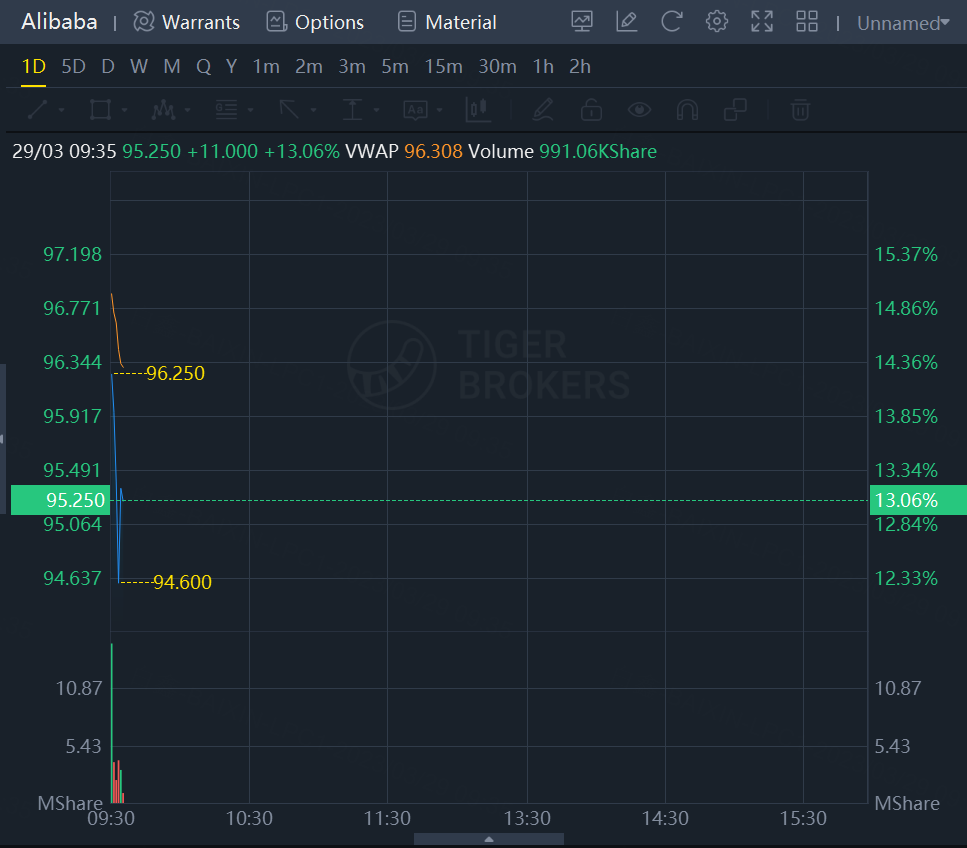Switch to the 5D timeframe

(73, 66)
